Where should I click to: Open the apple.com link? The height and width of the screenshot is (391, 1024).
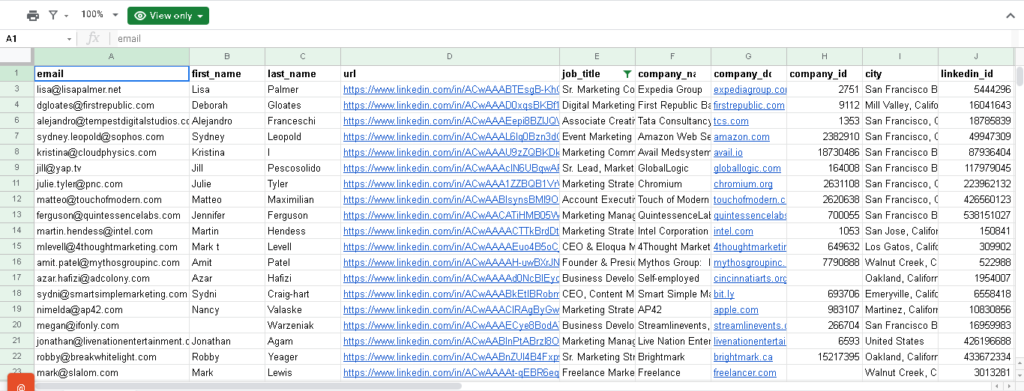(x=735, y=310)
